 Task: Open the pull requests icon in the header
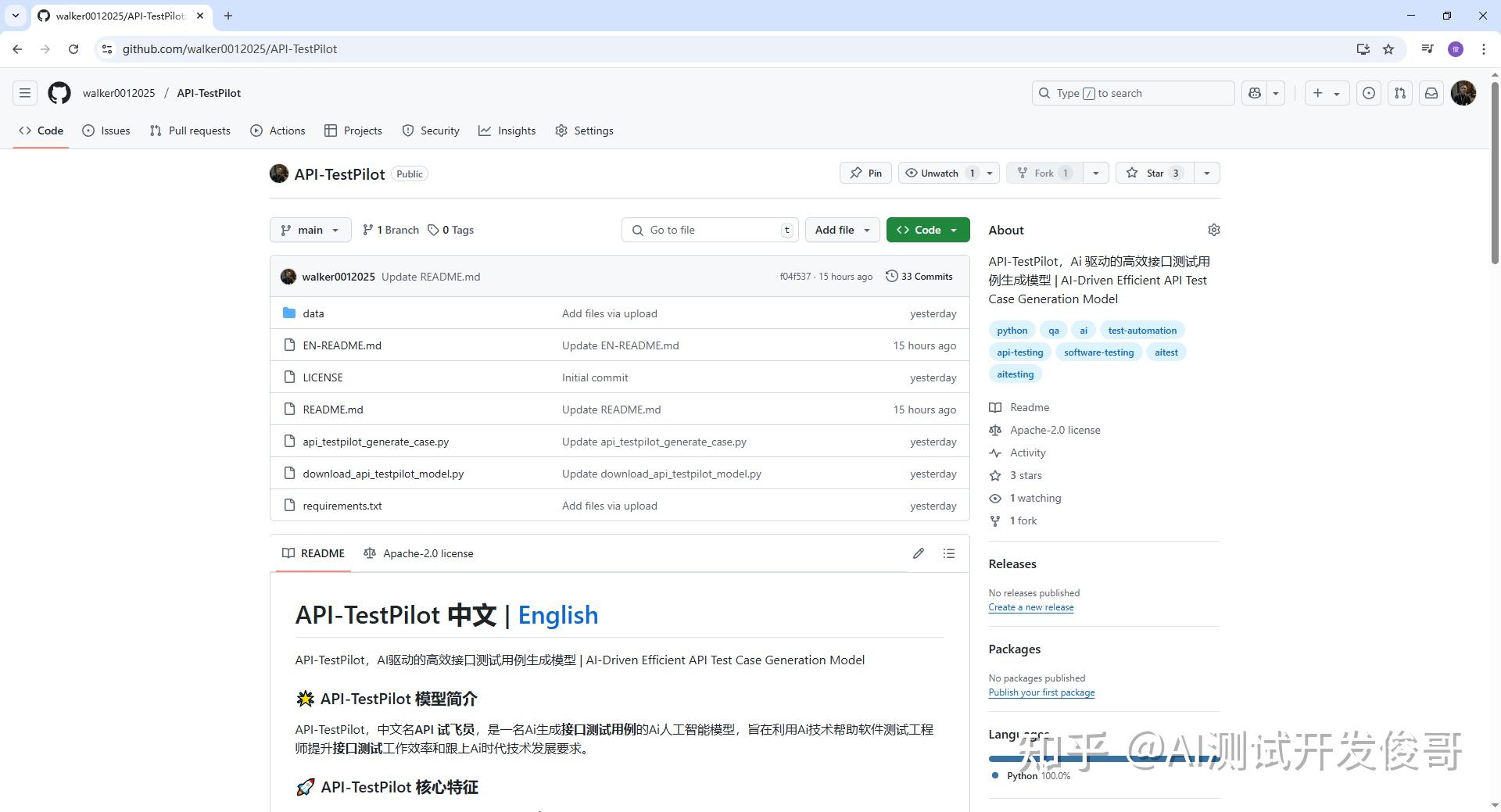(x=1400, y=93)
